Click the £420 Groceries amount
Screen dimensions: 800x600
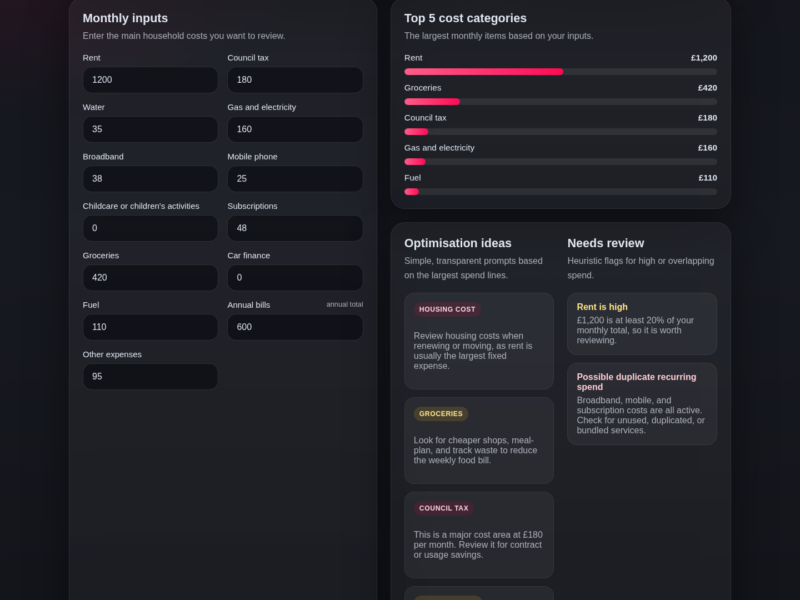click(707, 88)
